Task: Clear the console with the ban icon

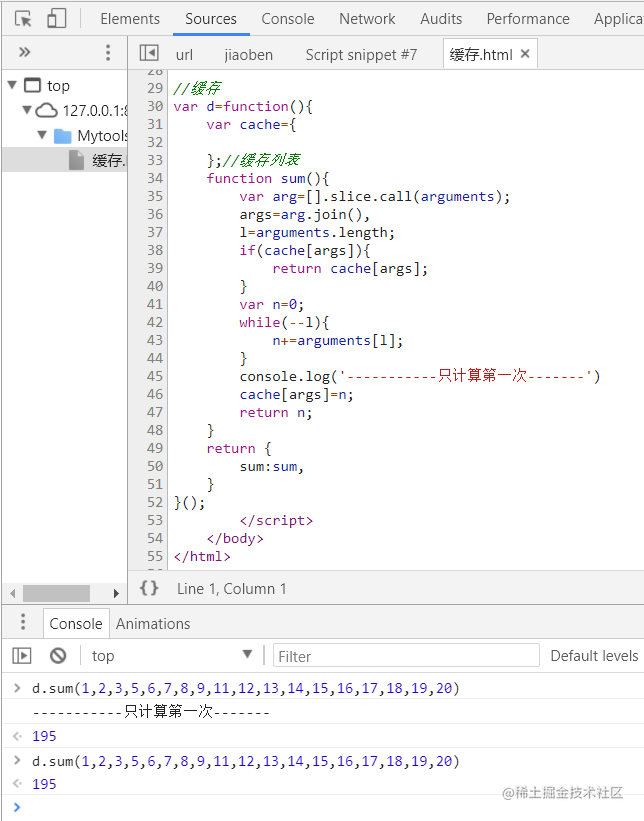Action: (58, 656)
